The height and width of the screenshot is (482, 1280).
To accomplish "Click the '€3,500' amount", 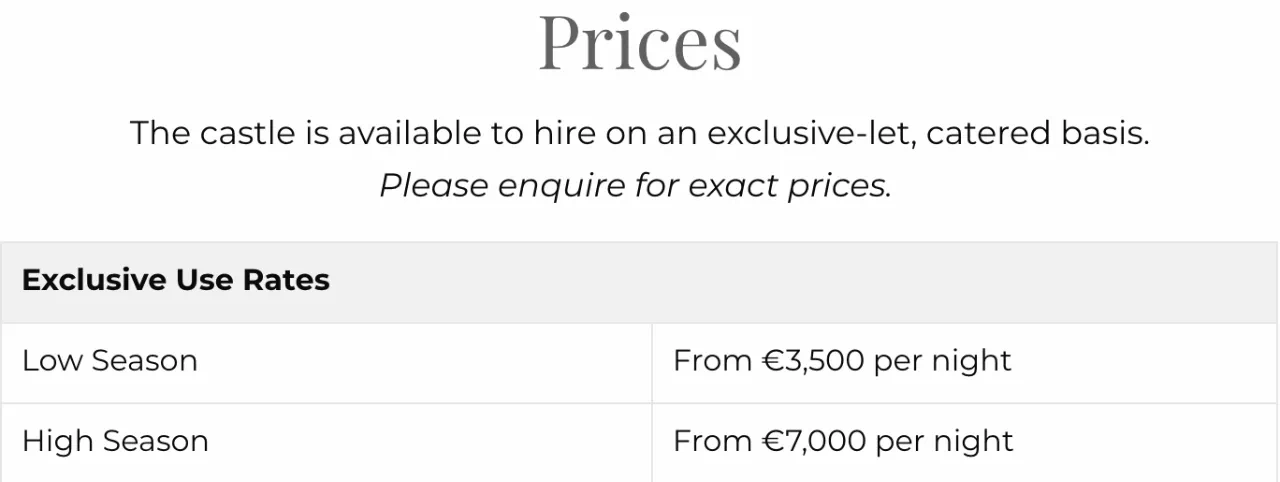I will coord(813,360).
